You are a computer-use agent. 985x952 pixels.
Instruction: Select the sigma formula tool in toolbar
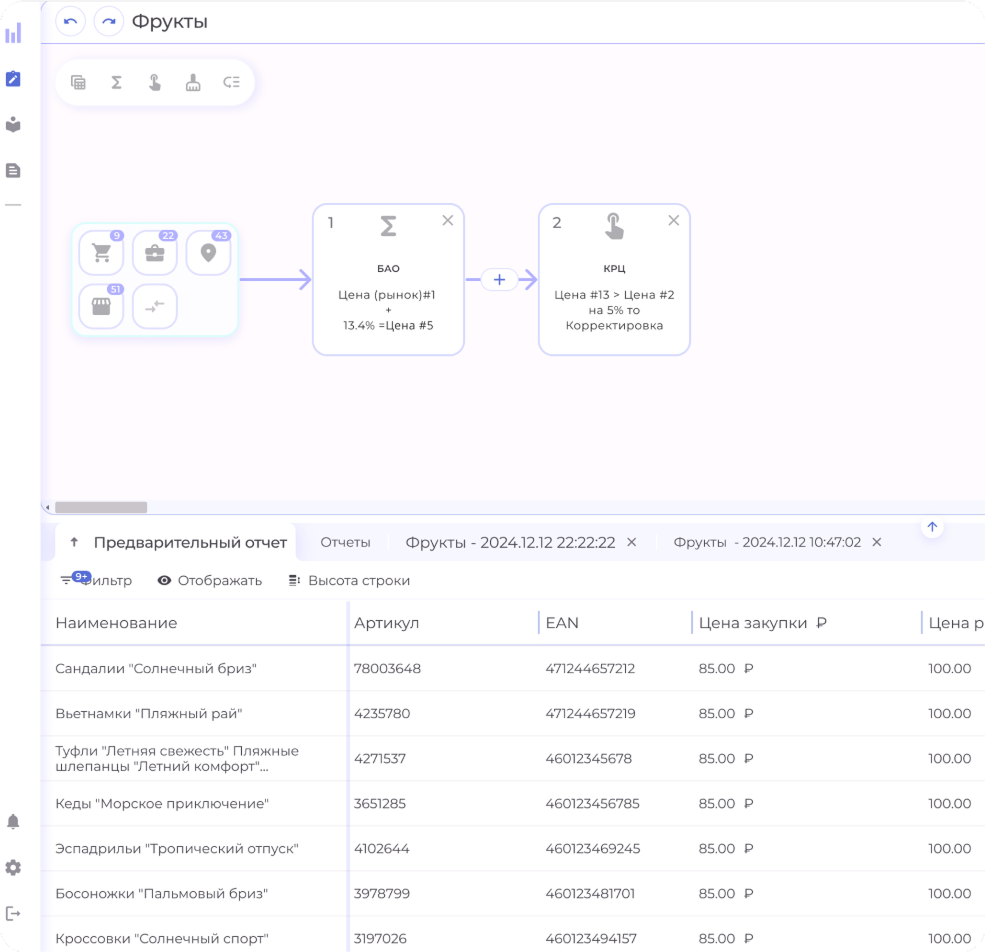(117, 82)
